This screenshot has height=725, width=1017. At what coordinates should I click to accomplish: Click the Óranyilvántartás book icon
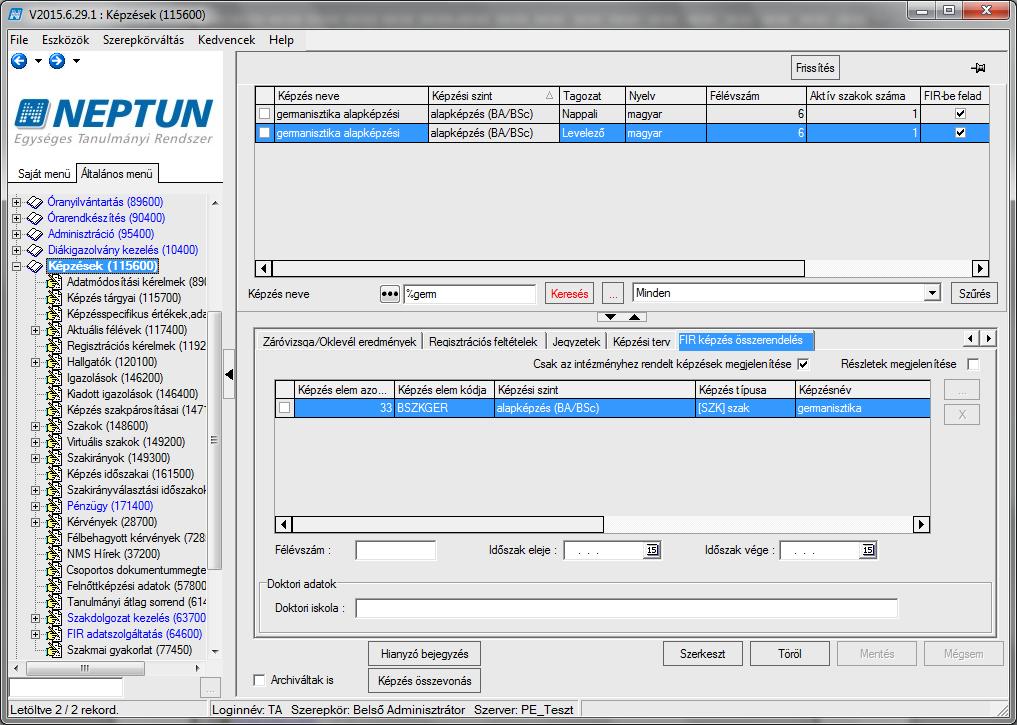(x=35, y=202)
